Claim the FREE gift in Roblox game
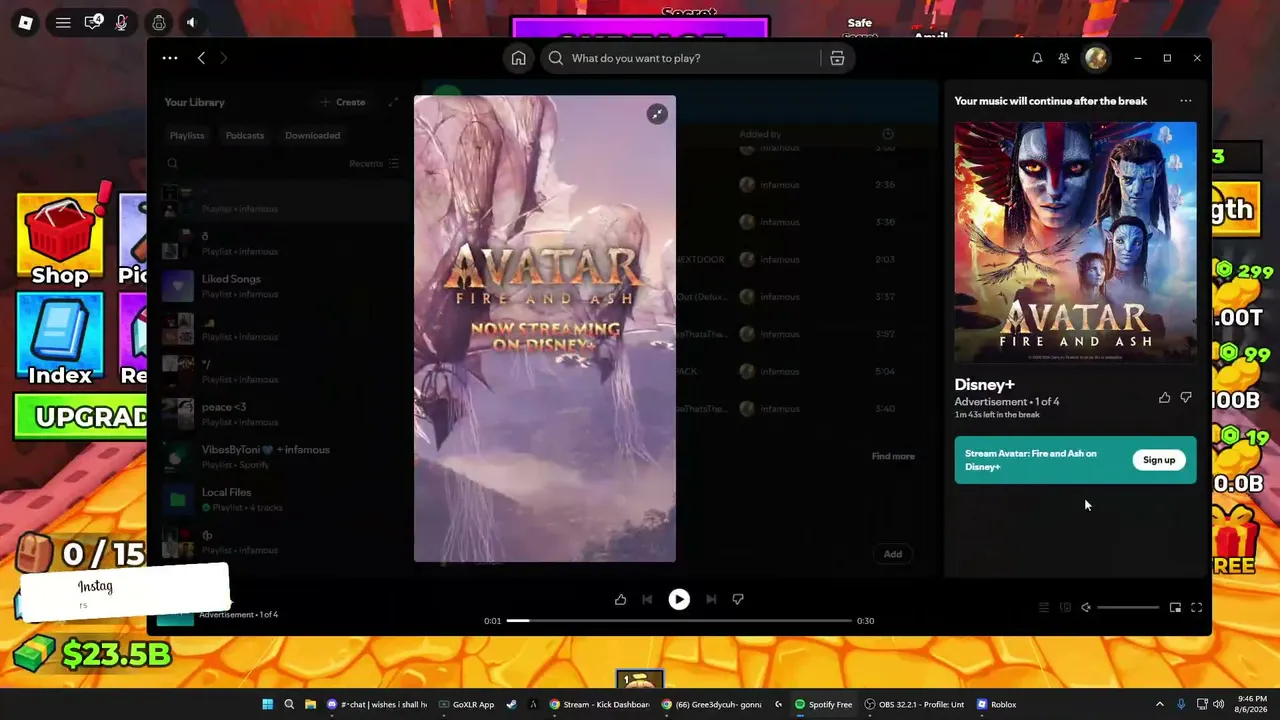Viewport: 1280px width, 720px height. (x=1235, y=540)
